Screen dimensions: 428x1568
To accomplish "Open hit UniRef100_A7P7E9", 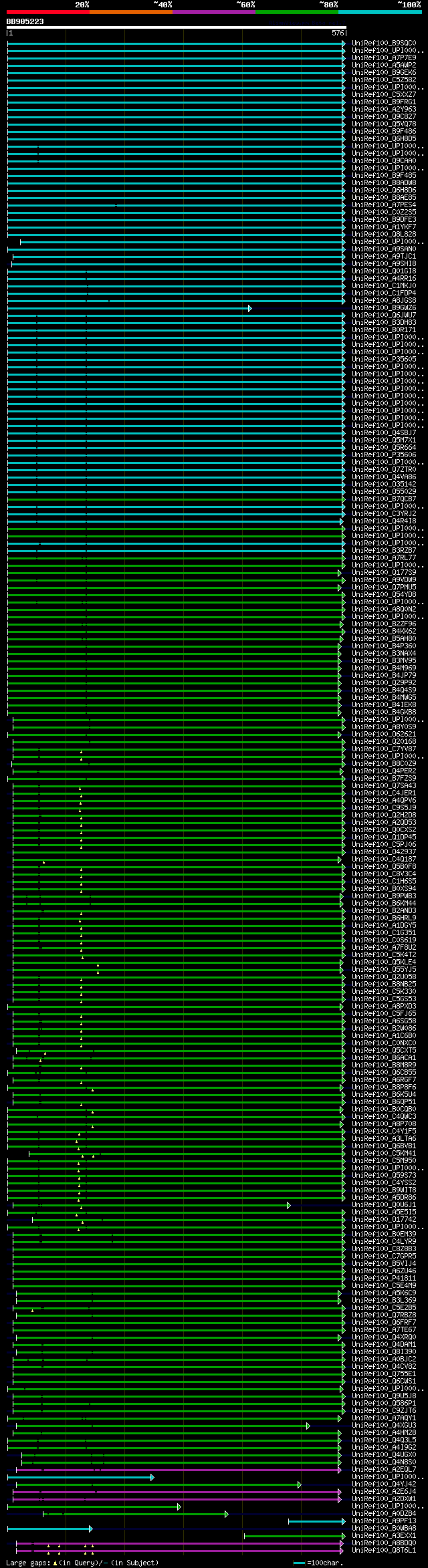I will tap(384, 57).
